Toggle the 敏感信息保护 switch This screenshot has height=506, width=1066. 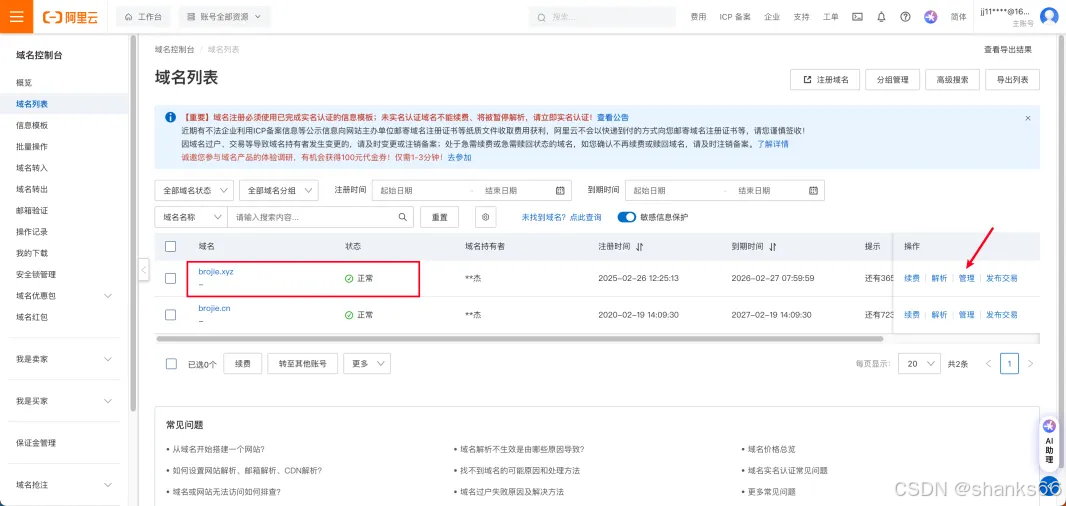coord(626,217)
